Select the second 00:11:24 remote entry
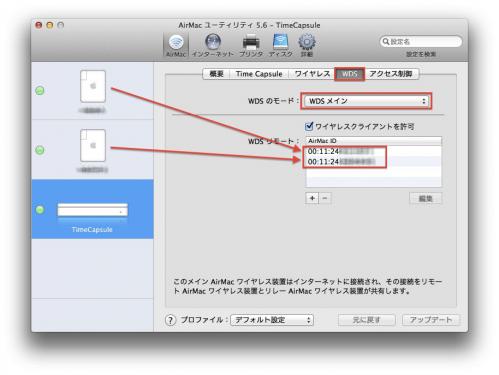The width and height of the screenshot is (499, 375). click(374, 162)
